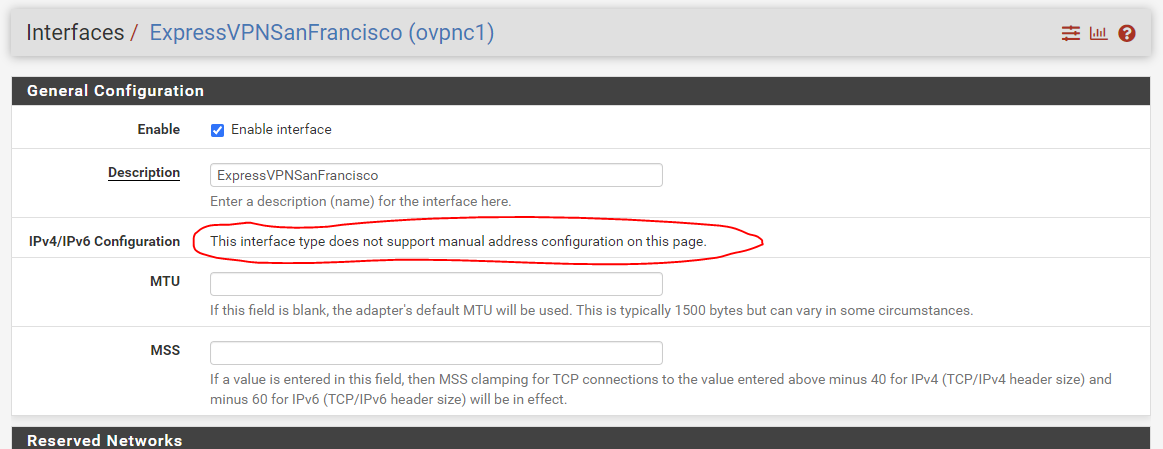This screenshot has height=449, width=1163.
Task: Click the Interfaces breadcrumb link
Action: [x=75, y=33]
